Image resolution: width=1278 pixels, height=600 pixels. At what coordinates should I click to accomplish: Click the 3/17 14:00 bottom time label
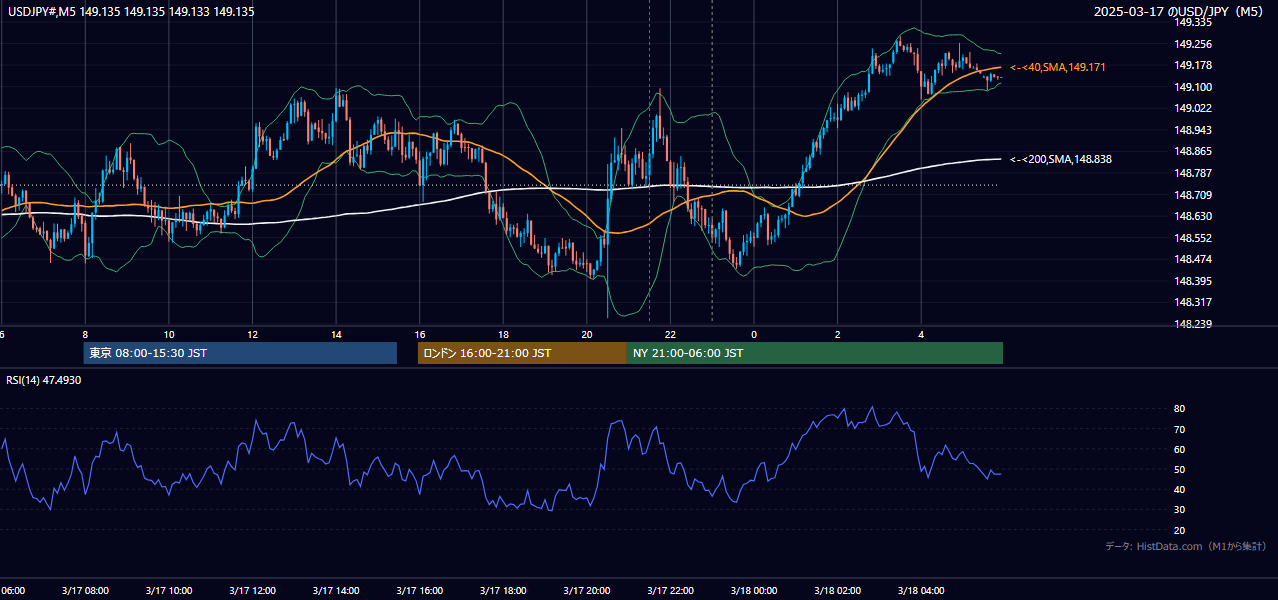pos(336,591)
